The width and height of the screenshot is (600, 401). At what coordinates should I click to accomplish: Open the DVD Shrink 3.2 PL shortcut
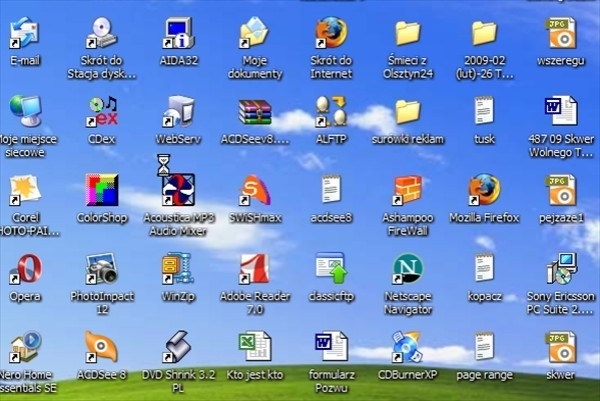point(178,347)
